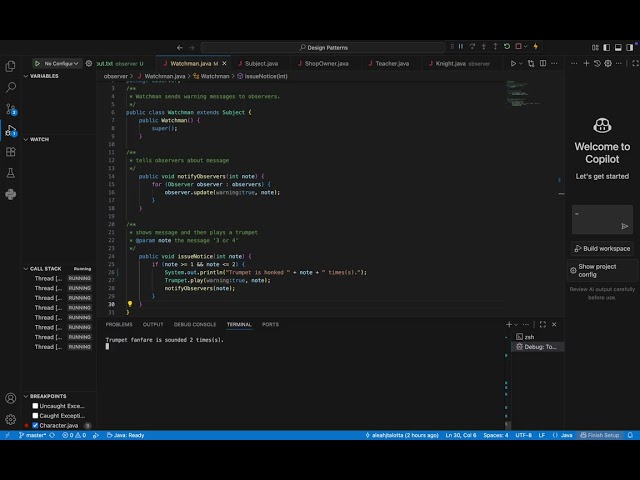Start a new Copilot chat with plus icon

pyautogui.click(x=586, y=63)
